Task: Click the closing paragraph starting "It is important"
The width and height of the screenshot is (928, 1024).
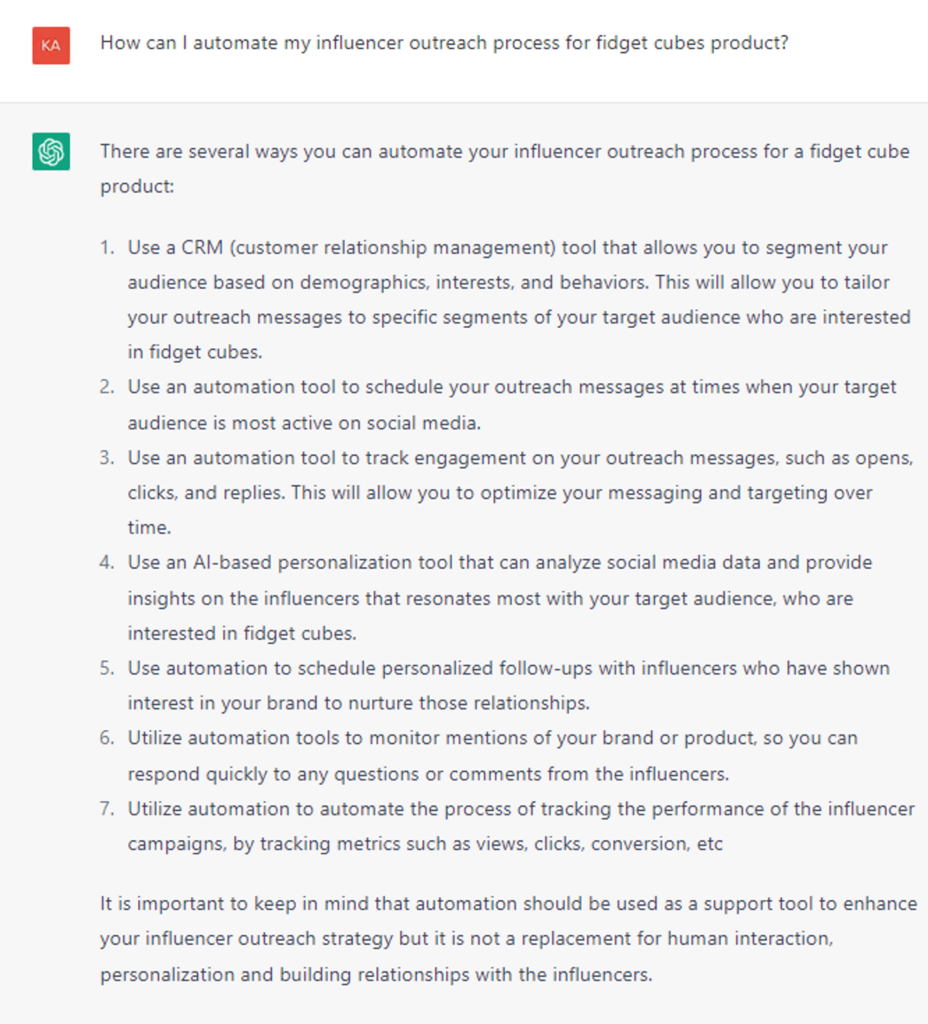Action: (508, 938)
